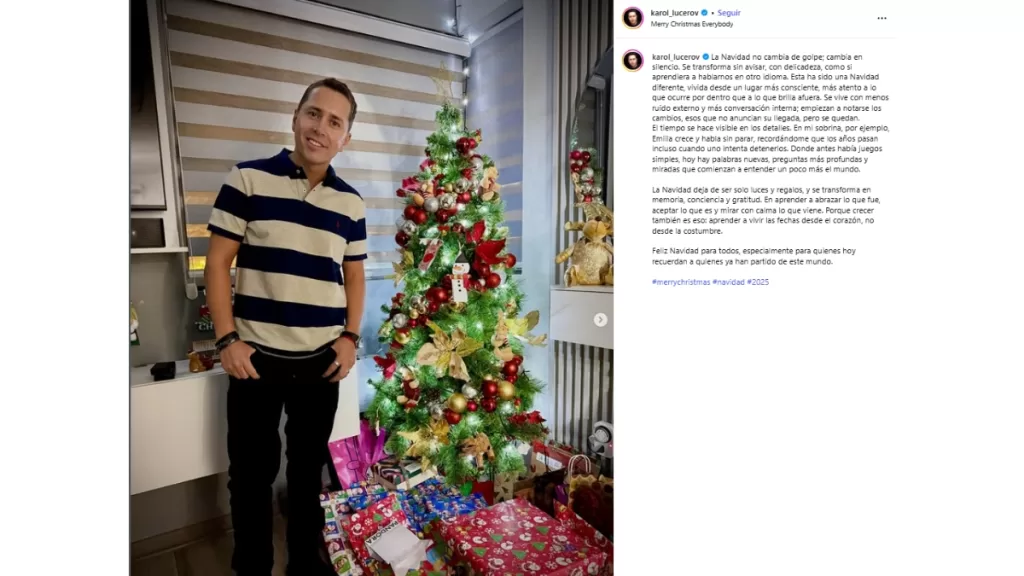Open the #2025 hashtag
1024x576 pixels.
(x=758, y=282)
